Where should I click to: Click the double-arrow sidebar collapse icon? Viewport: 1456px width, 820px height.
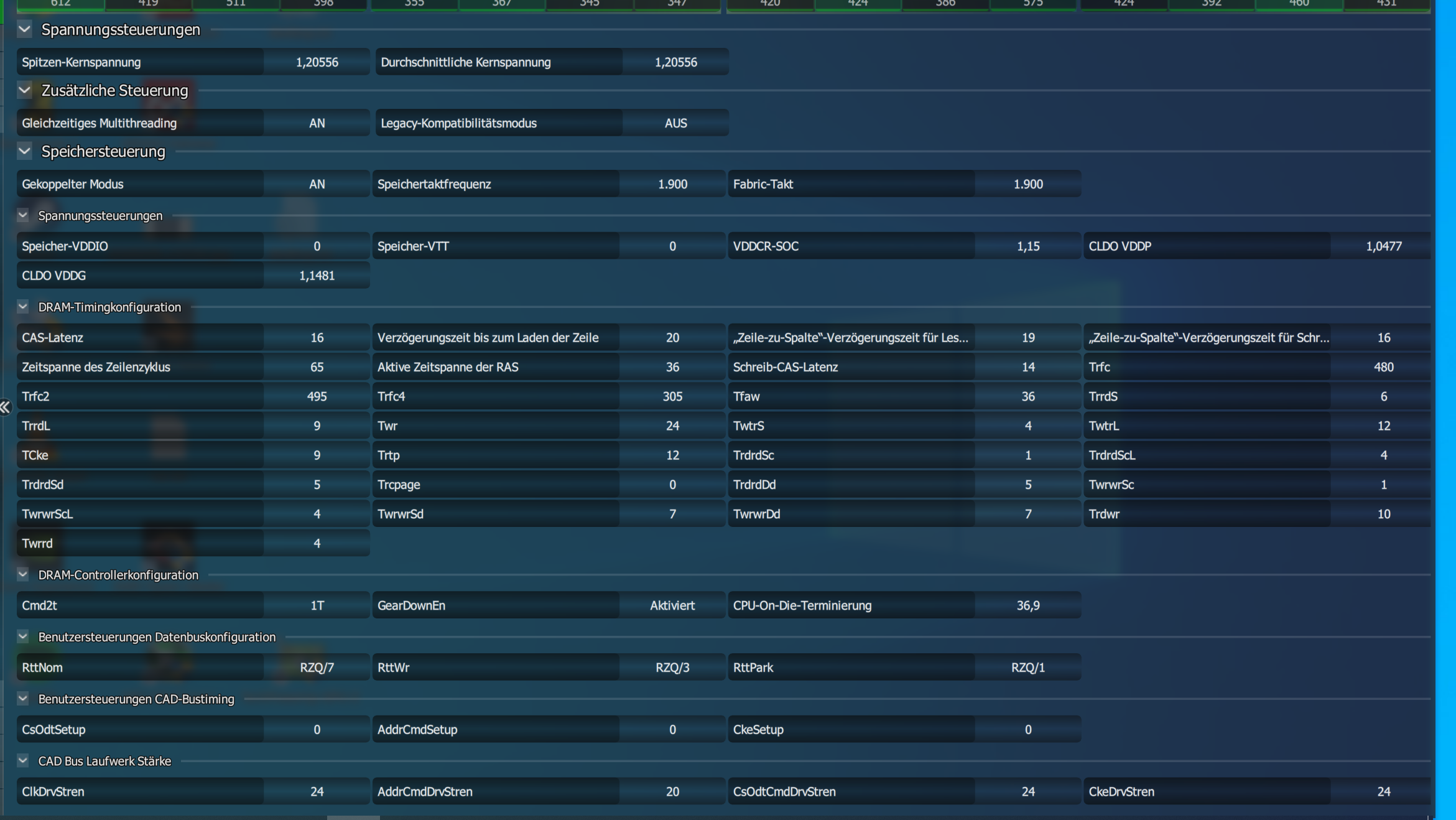click(x=6, y=408)
